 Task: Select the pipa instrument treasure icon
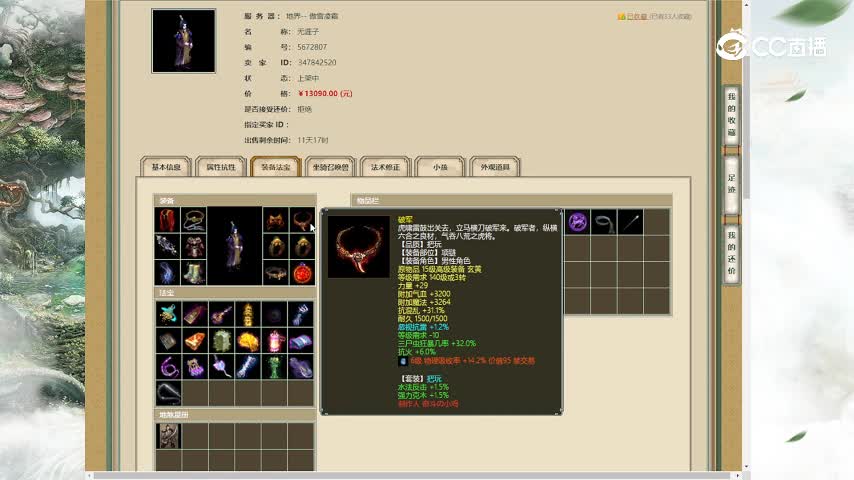coord(221,314)
